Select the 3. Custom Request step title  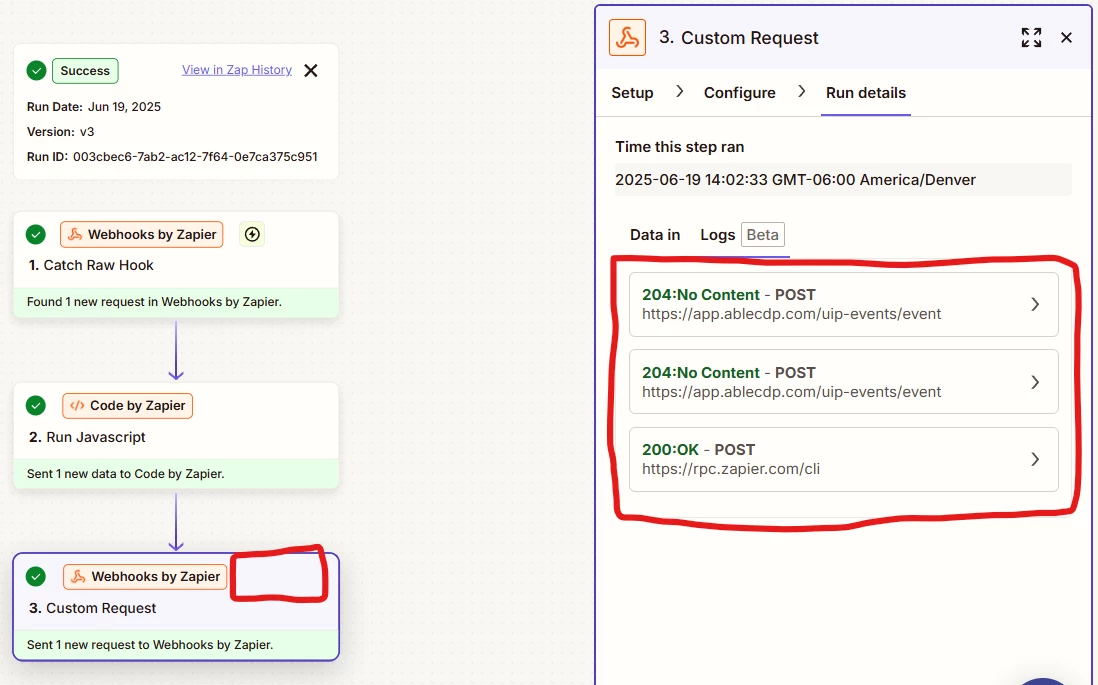[x=92, y=608]
